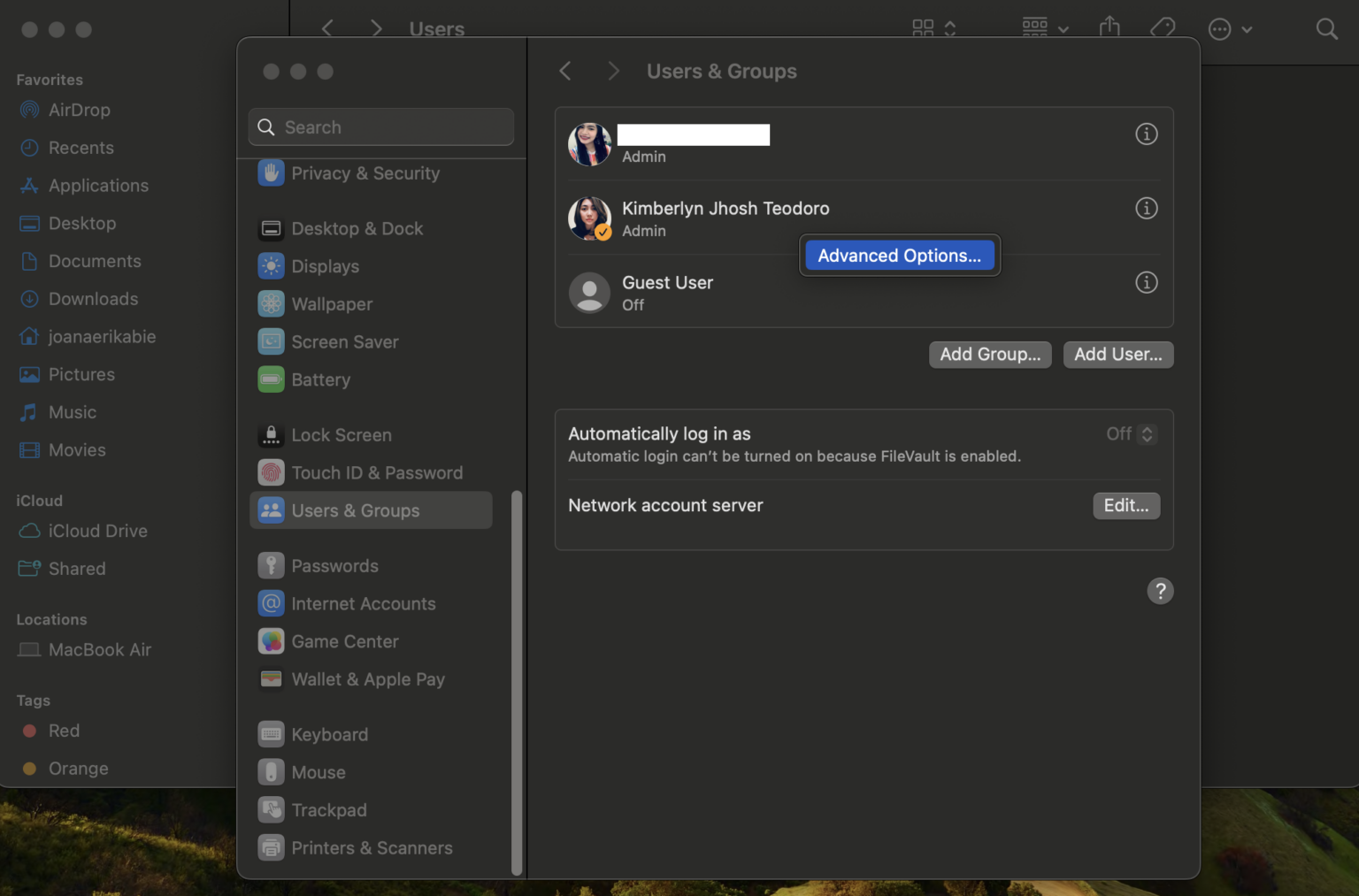Open Printers & Scanners settings icon
This screenshot has height=896, width=1359.
[271, 847]
